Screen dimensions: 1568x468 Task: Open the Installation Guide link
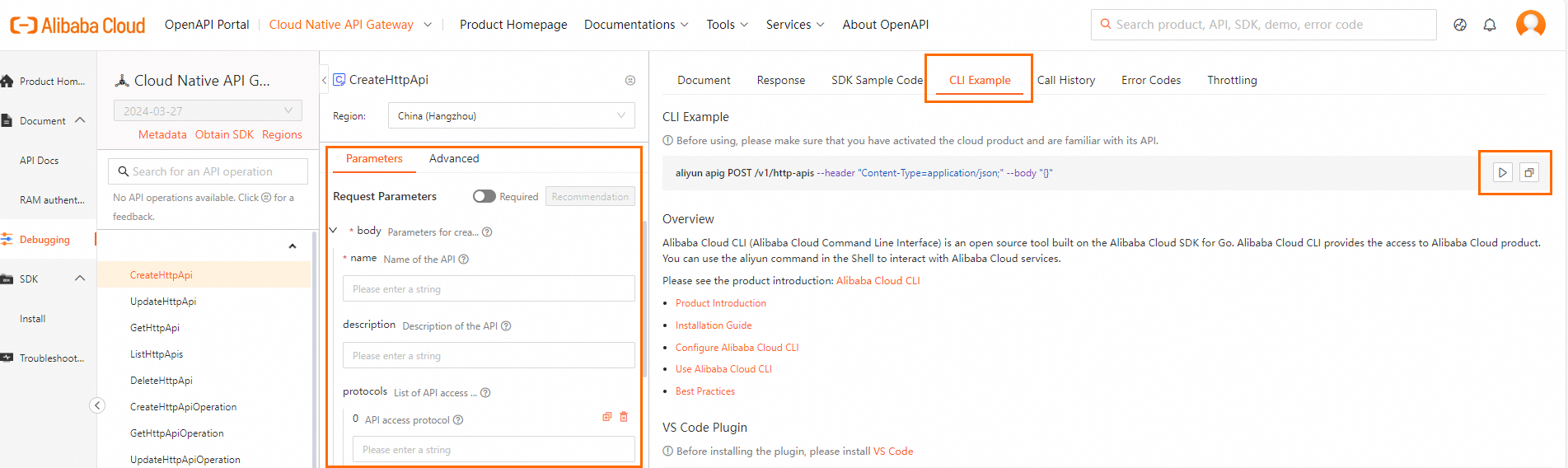click(x=714, y=325)
